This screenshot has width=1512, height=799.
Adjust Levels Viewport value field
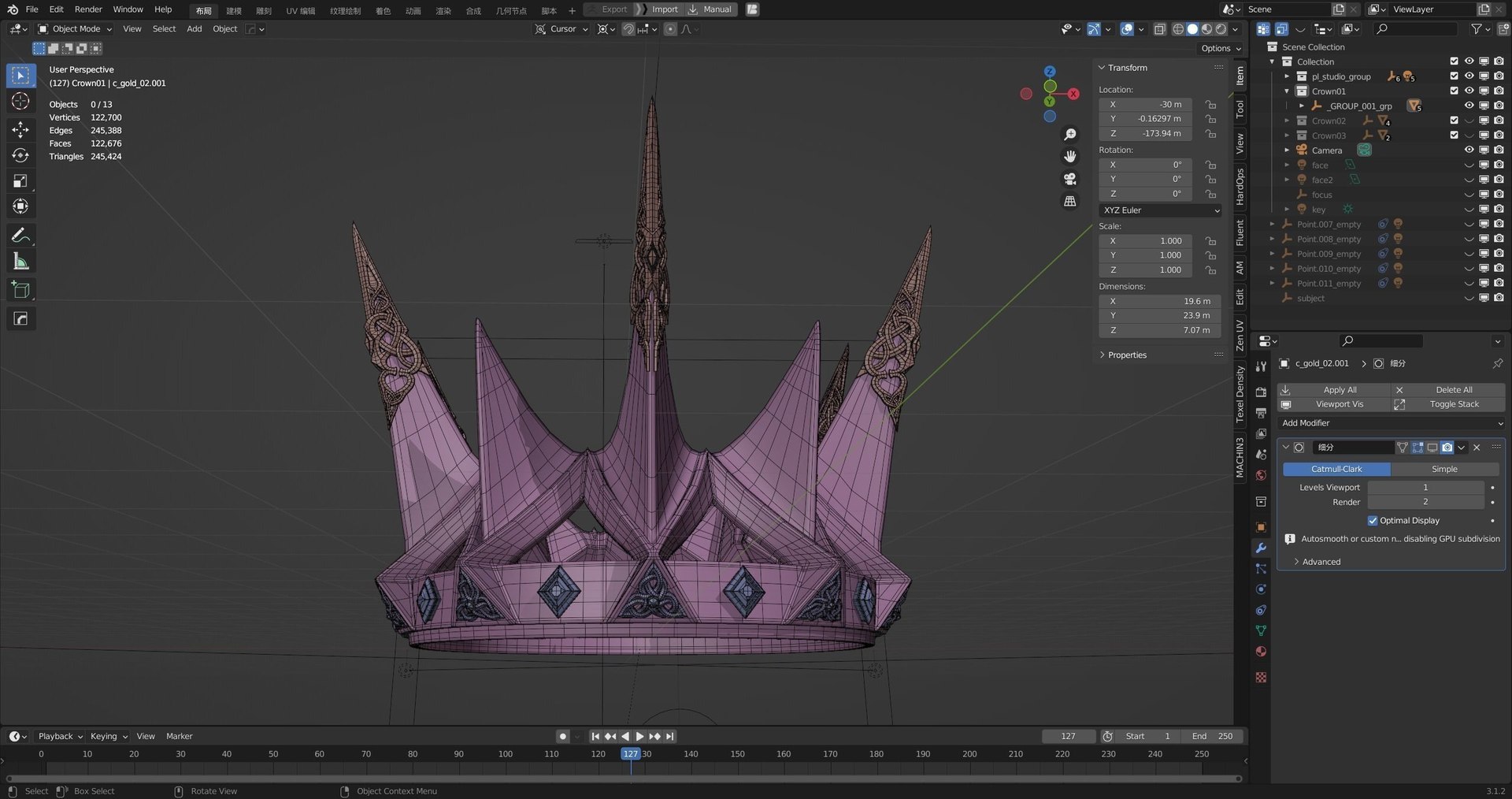1425,488
